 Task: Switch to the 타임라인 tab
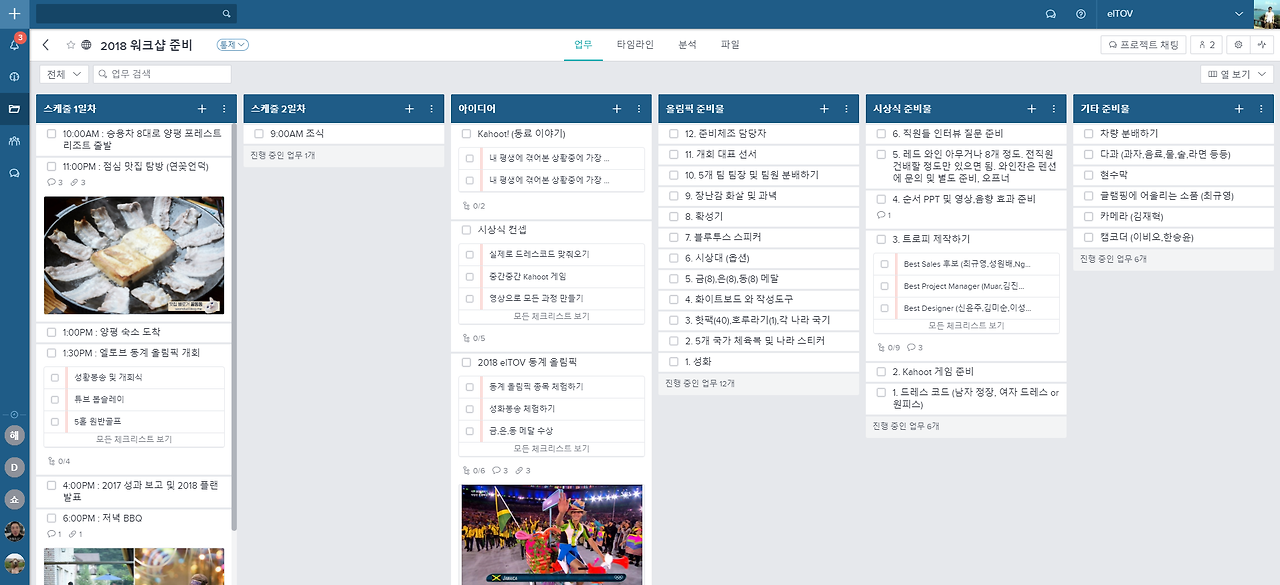[635, 45]
